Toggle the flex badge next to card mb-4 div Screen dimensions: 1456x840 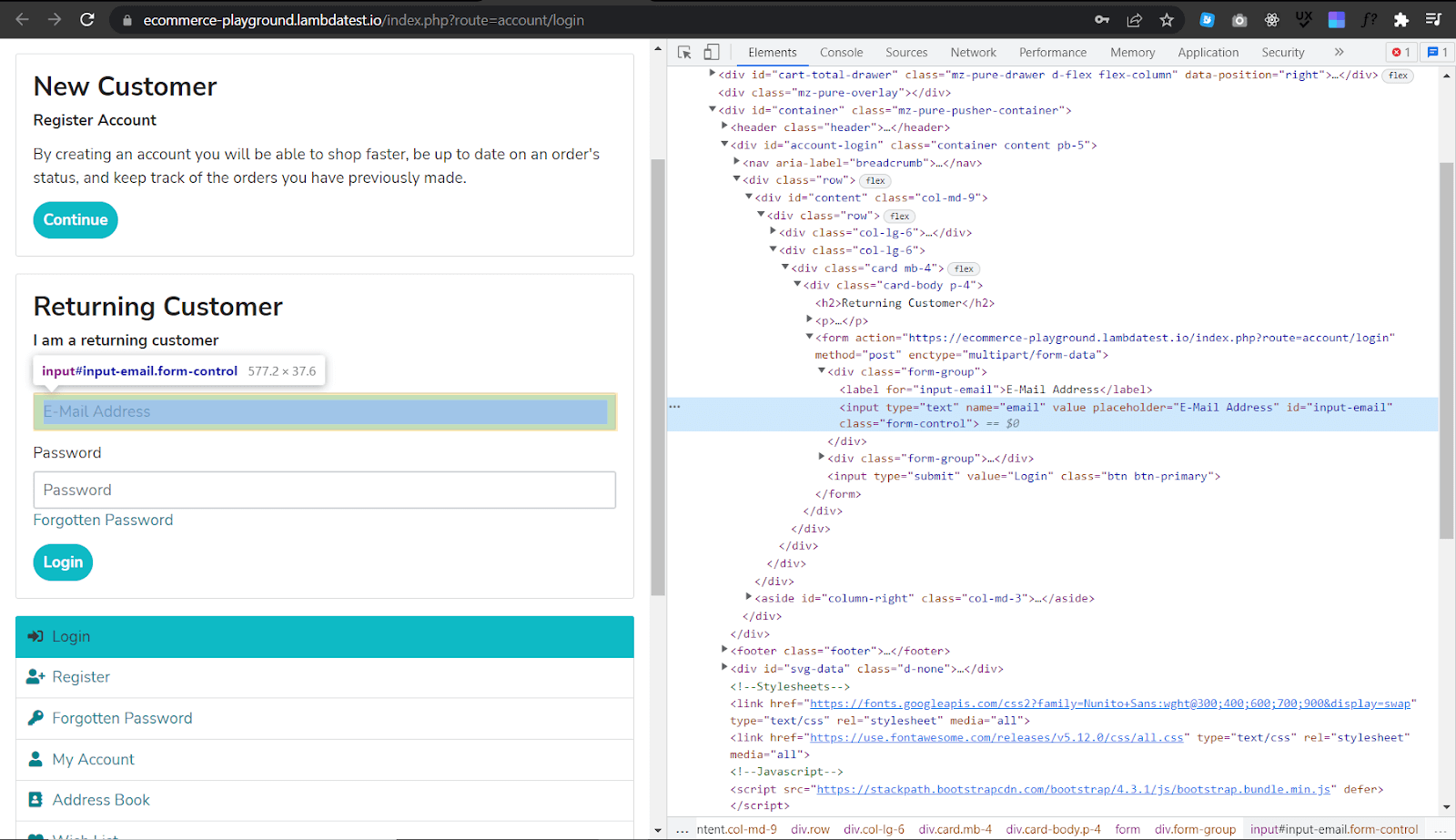[x=963, y=268]
